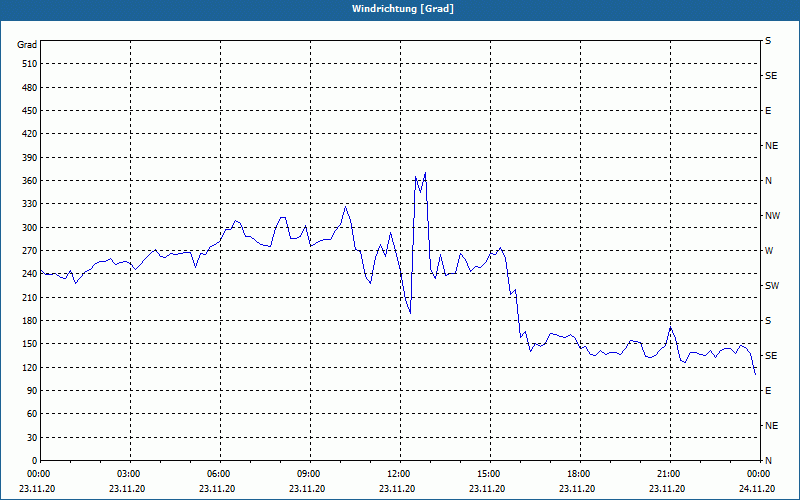Pick the 300 y-axis label
The height and width of the screenshot is (500, 800).
30,228
